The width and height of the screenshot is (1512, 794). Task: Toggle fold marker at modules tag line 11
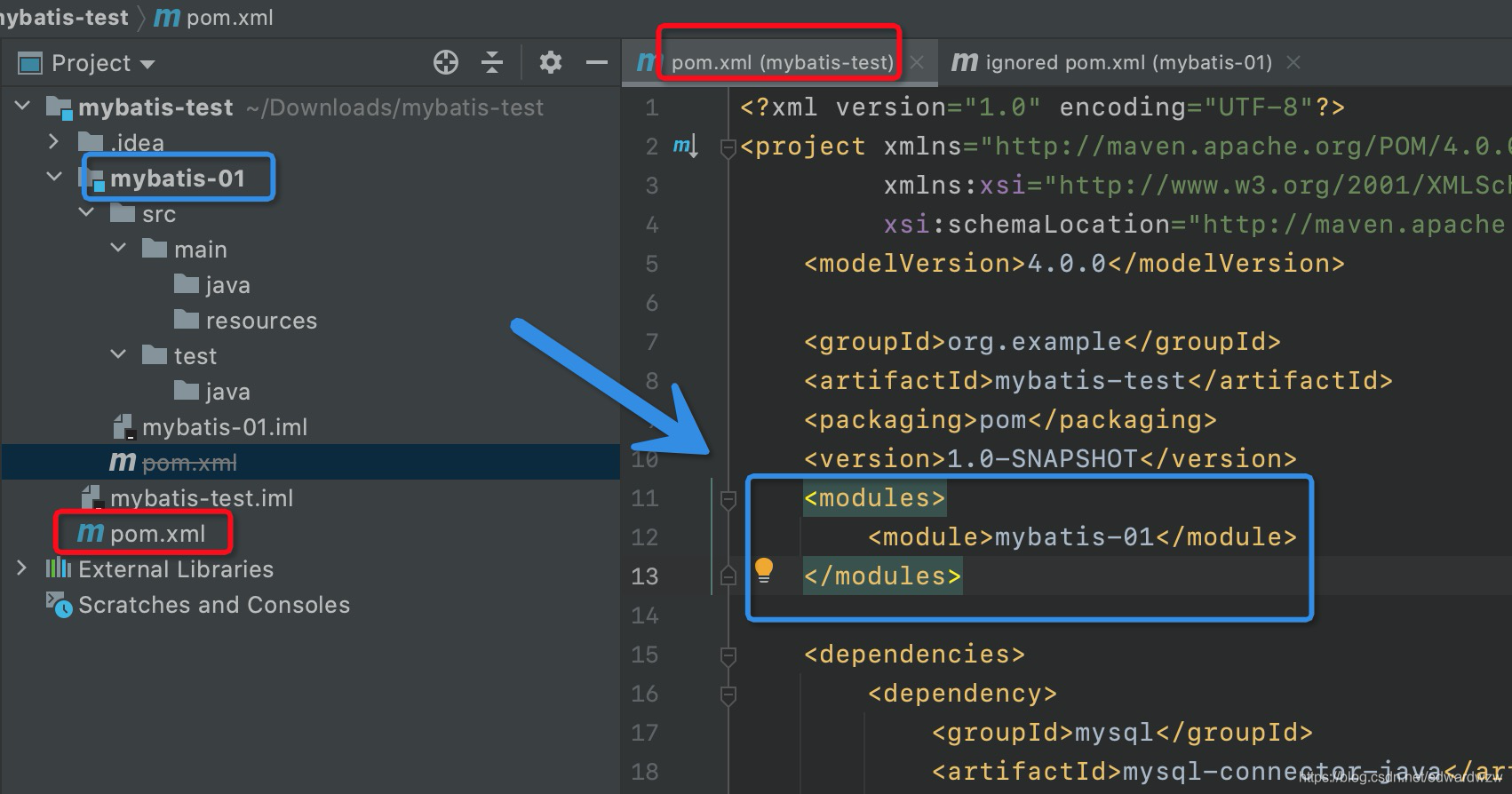728,499
